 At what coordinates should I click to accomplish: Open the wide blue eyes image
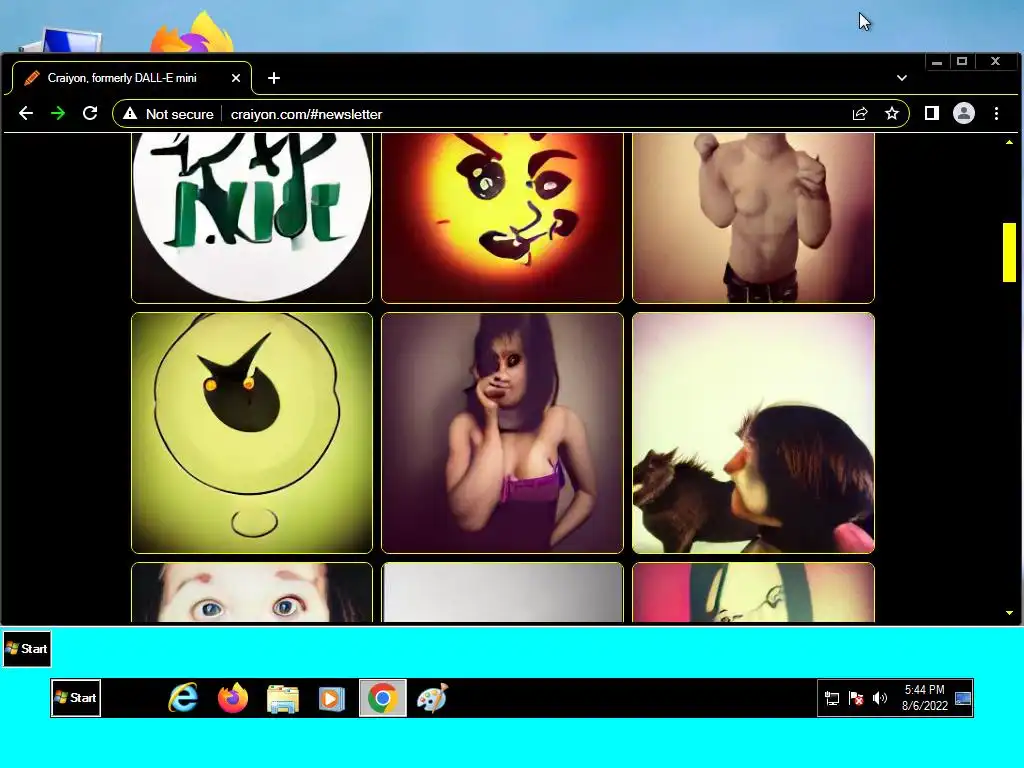pos(252,592)
